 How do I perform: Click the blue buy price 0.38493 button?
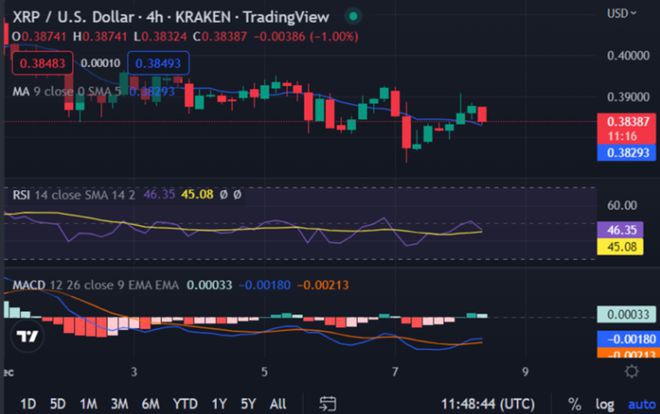click(x=157, y=62)
